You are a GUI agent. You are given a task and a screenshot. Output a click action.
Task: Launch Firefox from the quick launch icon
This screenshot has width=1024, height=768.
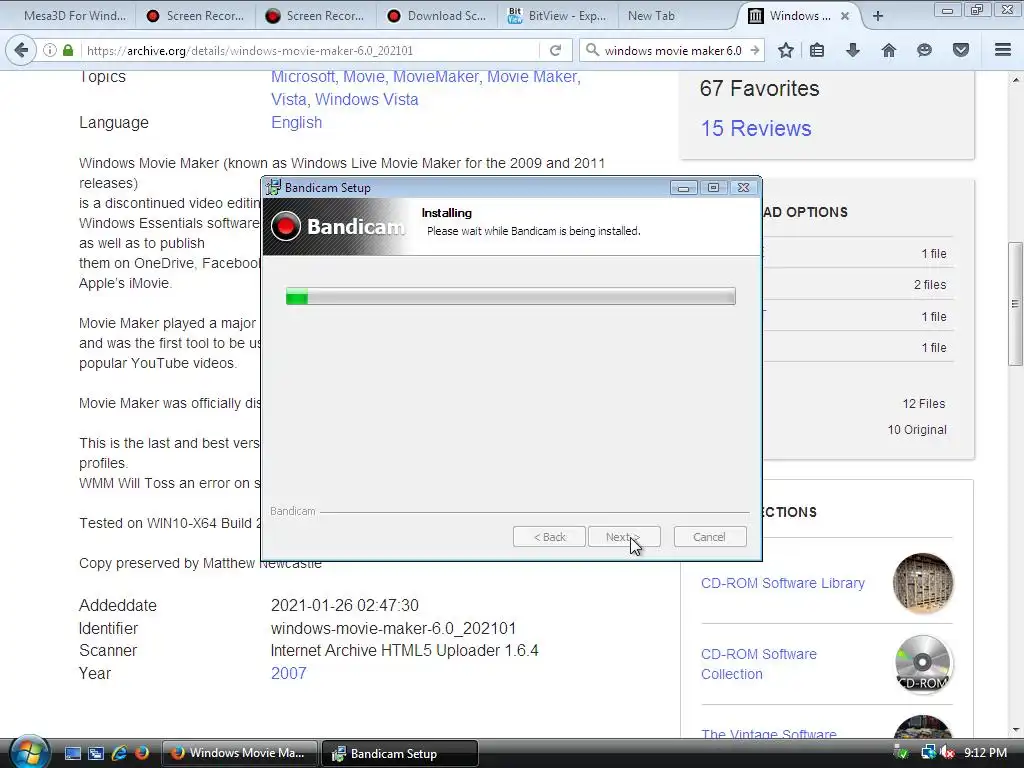click(142, 753)
